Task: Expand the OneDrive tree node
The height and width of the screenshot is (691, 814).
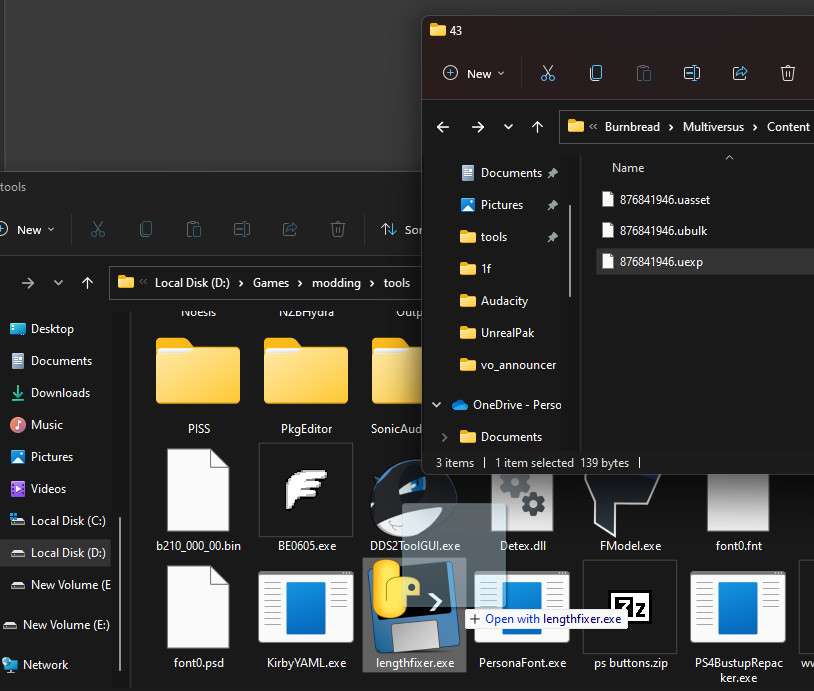Action: coord(436,405)
